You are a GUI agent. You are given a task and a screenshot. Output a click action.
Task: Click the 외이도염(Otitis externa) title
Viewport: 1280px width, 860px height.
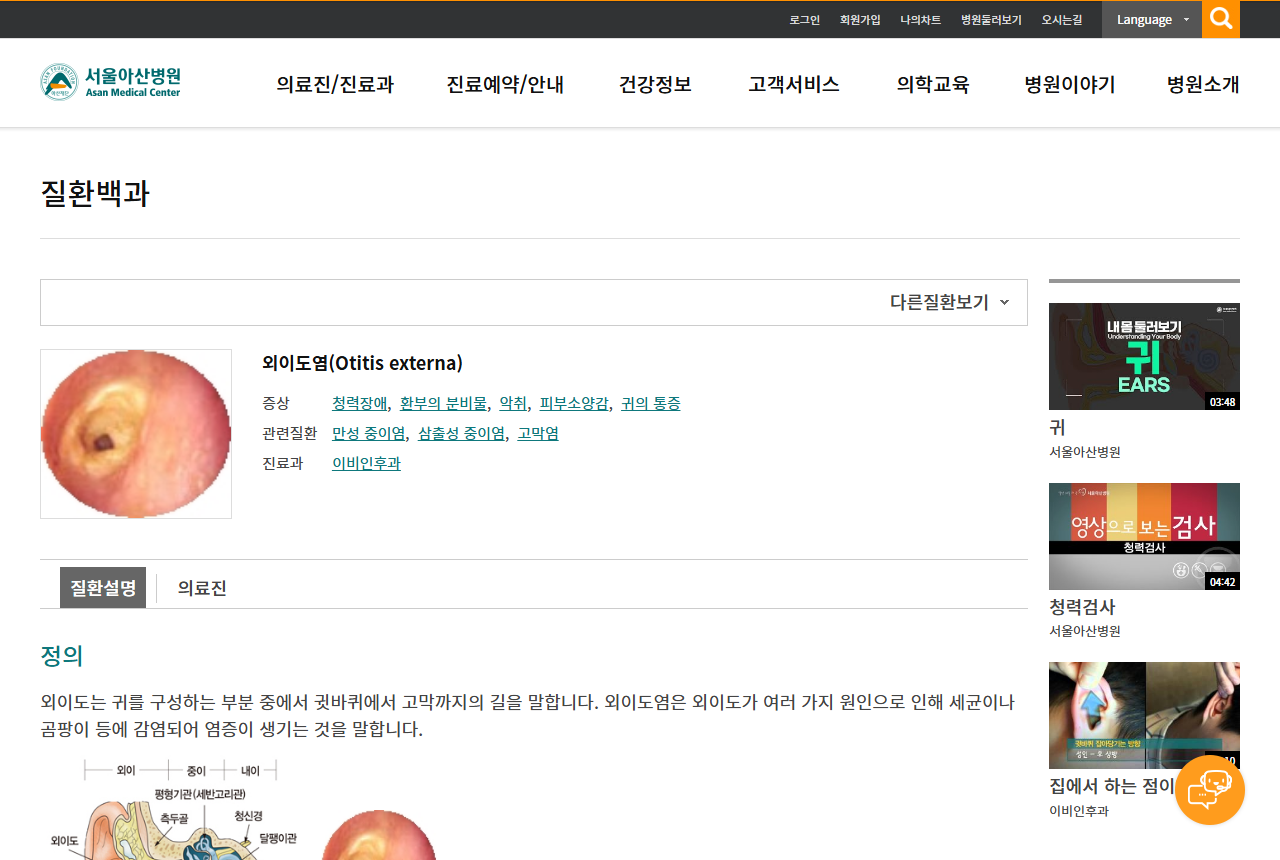click(362, 363)
